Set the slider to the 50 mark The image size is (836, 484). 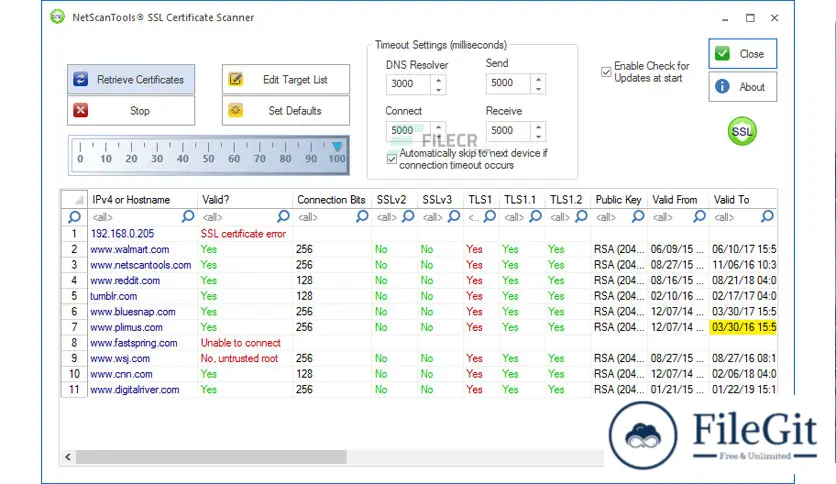(x=208, y=148)
